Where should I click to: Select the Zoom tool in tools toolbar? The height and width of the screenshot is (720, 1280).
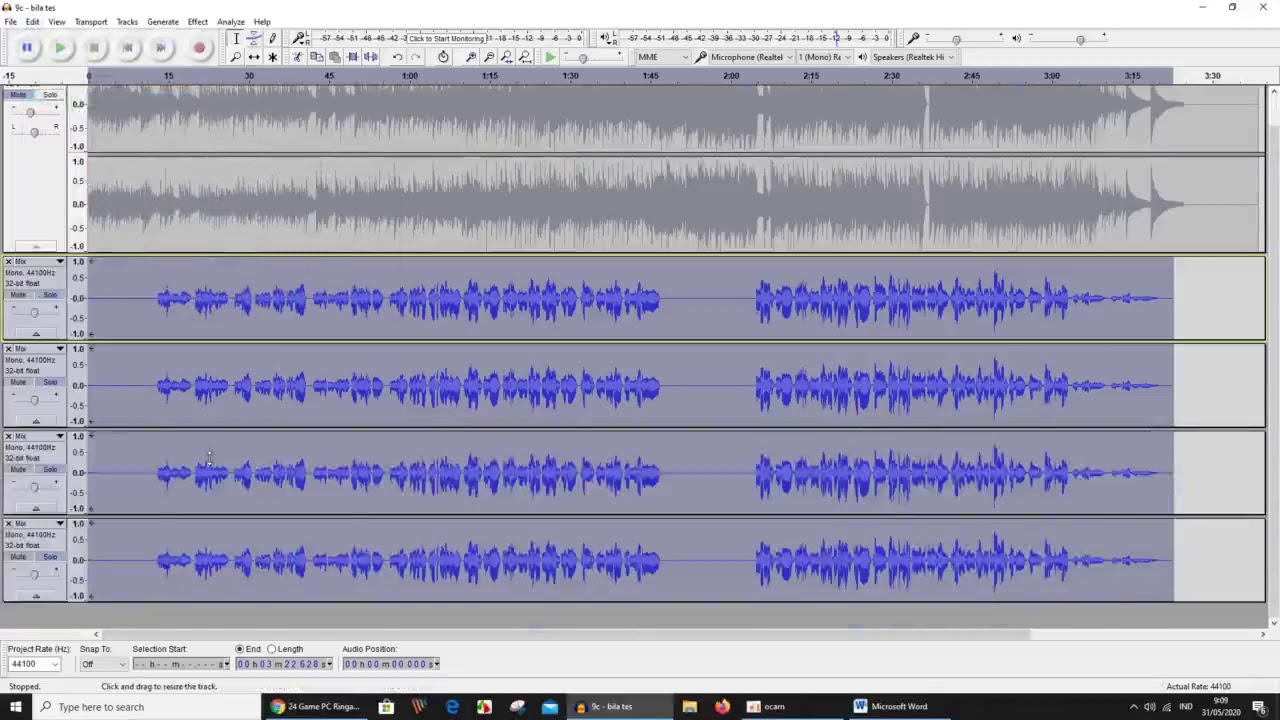(236, 57)
